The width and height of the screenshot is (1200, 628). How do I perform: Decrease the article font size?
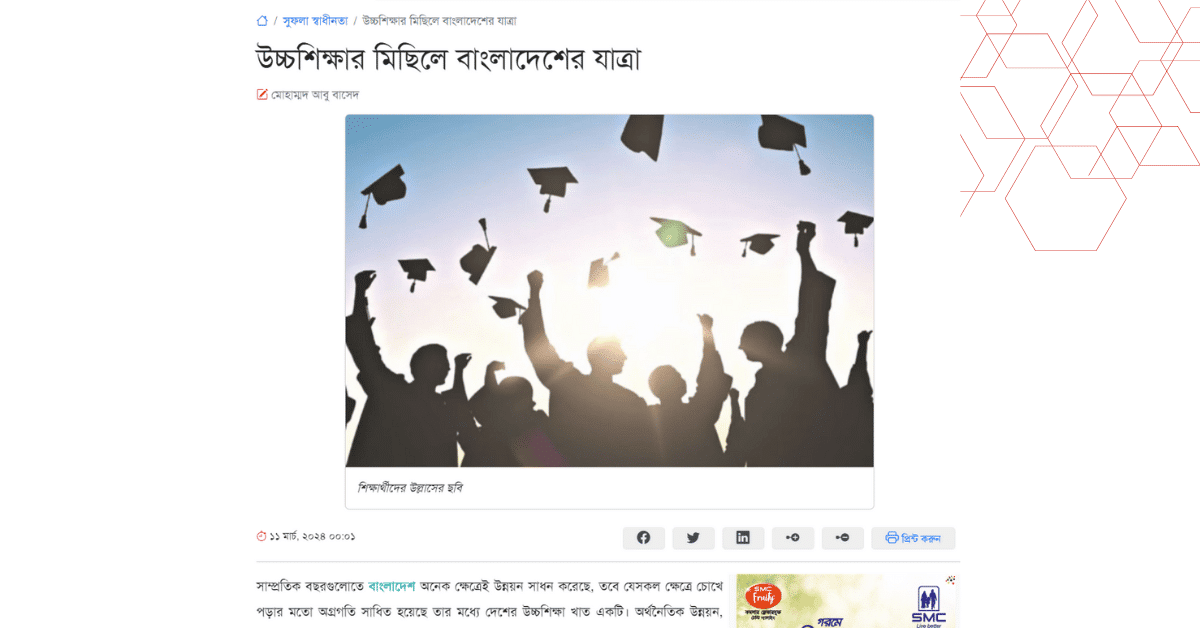pyautogui.click(x=843, y=538)
